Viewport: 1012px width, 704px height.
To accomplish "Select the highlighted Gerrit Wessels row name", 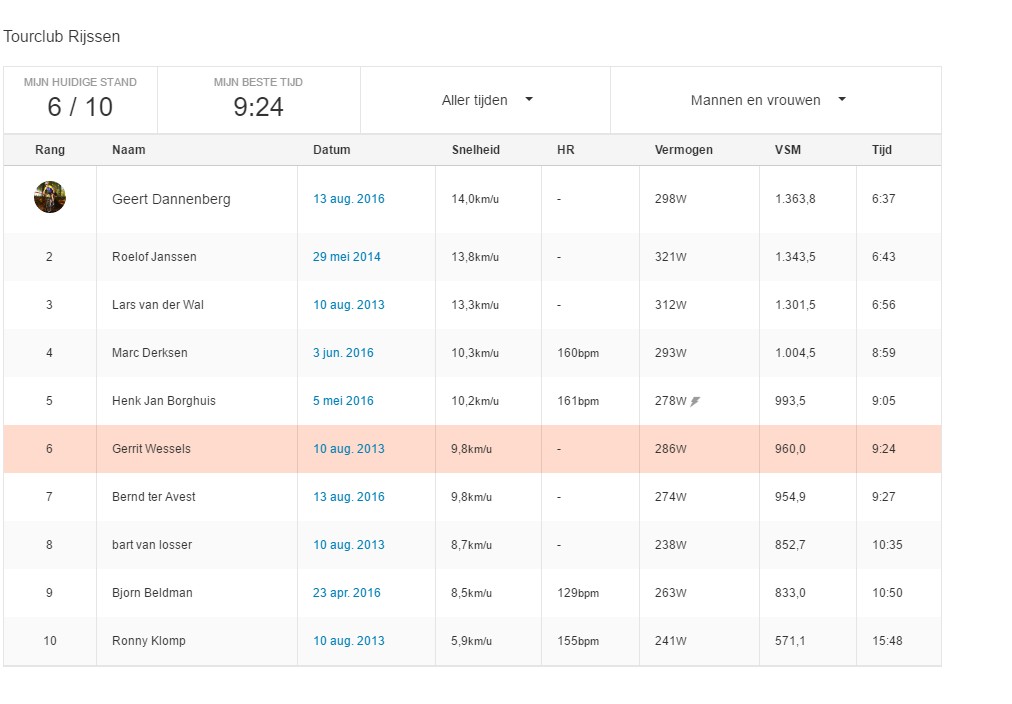I will (x=151, y=449).
